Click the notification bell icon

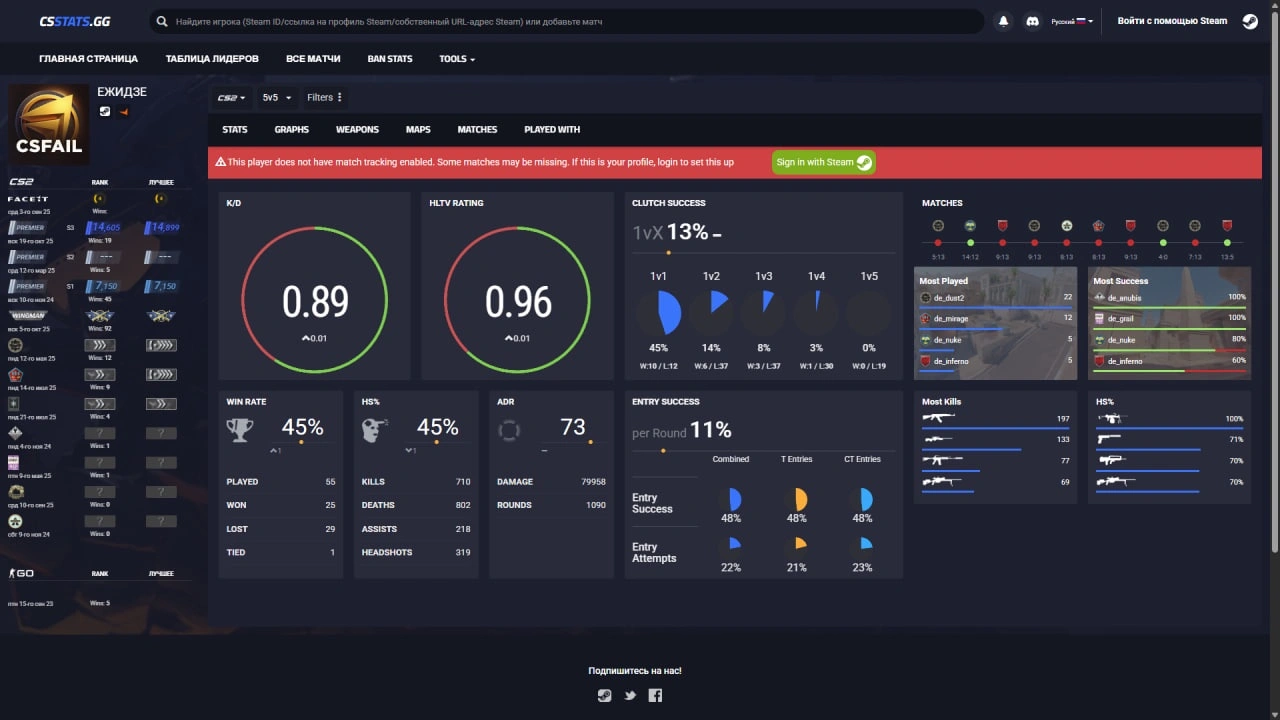[1003, 21]
